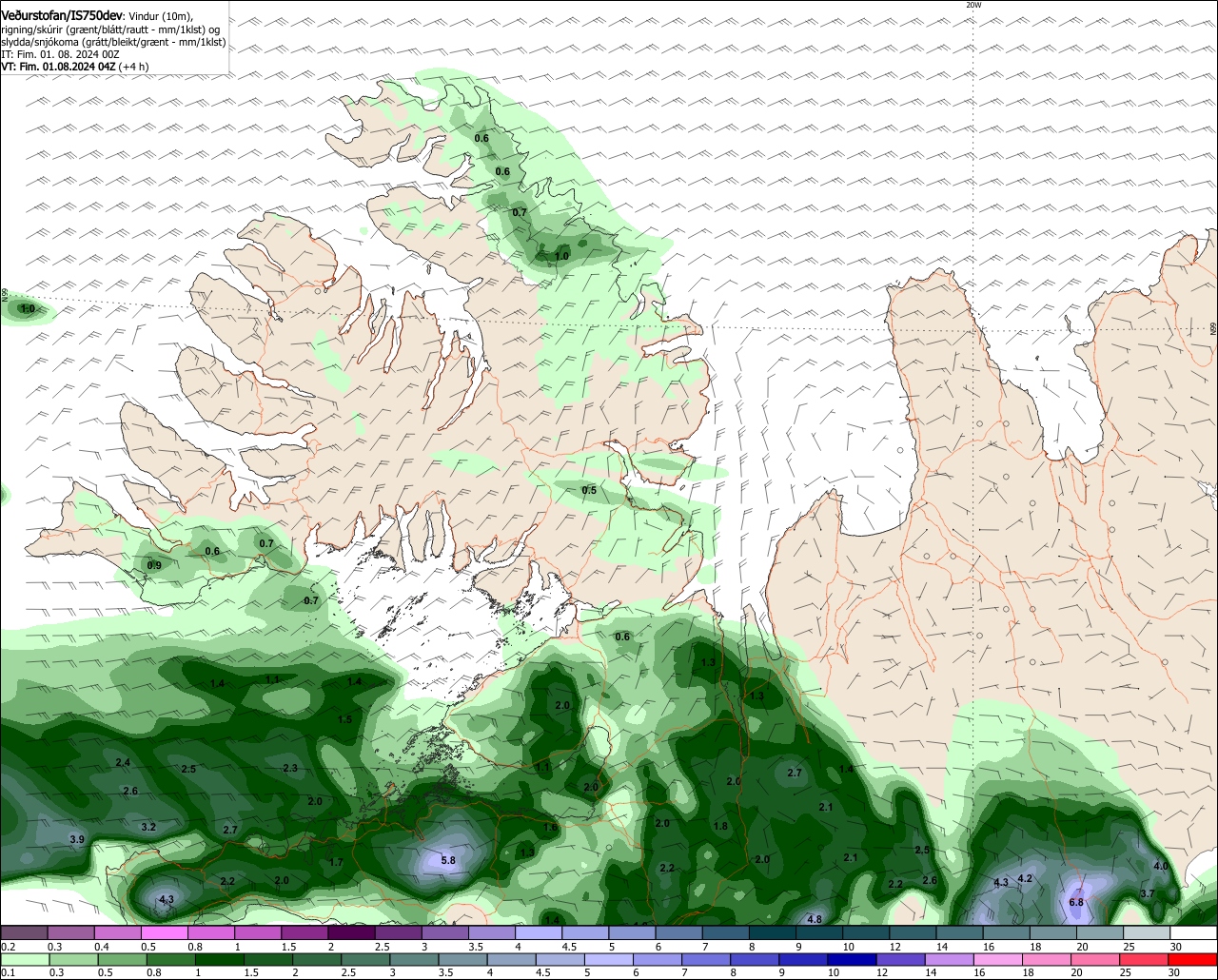The width and height of the screenshot is (1218, 980).
Task: Click the 3.7 precipitation value on the map
Action: pos(1148,893)
